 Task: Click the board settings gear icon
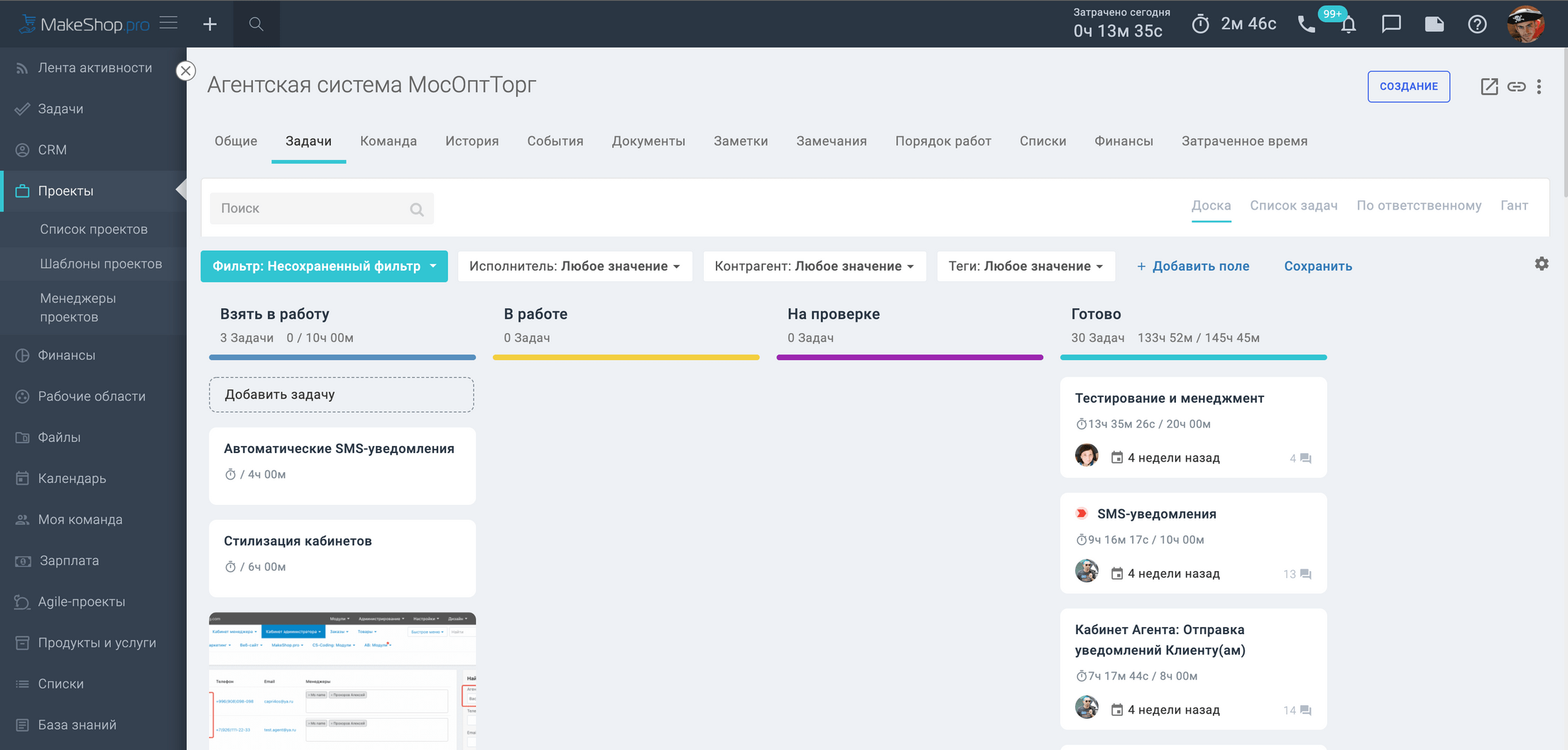pos(1541,263)
